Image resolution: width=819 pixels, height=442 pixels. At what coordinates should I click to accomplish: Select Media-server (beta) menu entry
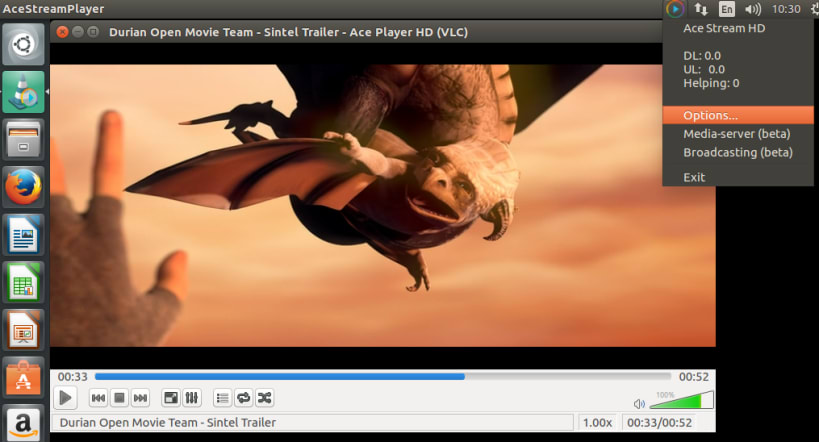[738, 134]
